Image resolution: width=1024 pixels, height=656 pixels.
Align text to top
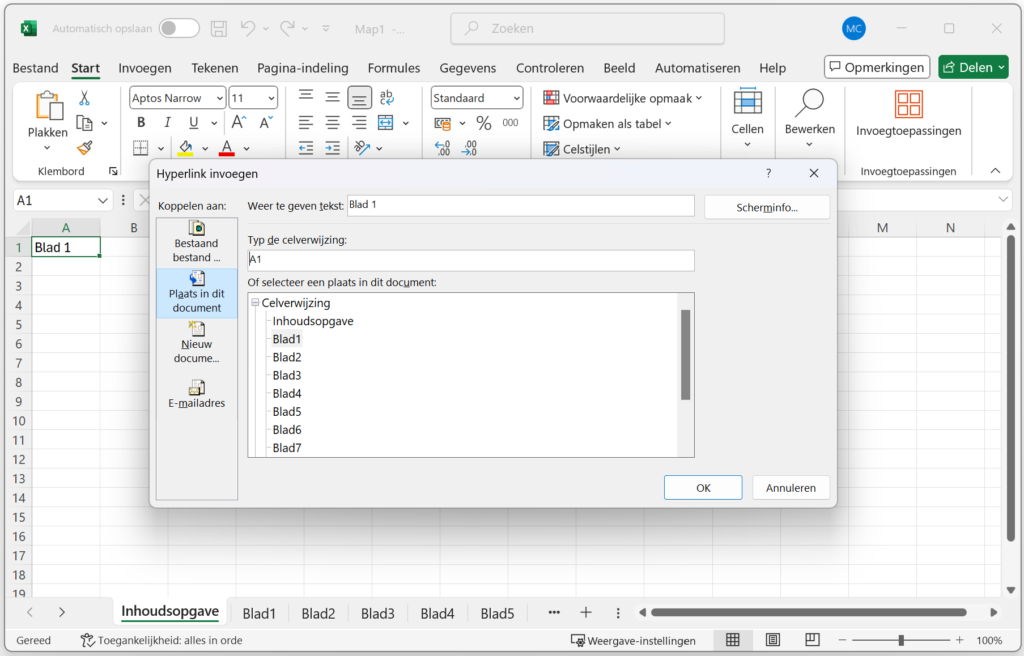306,97
